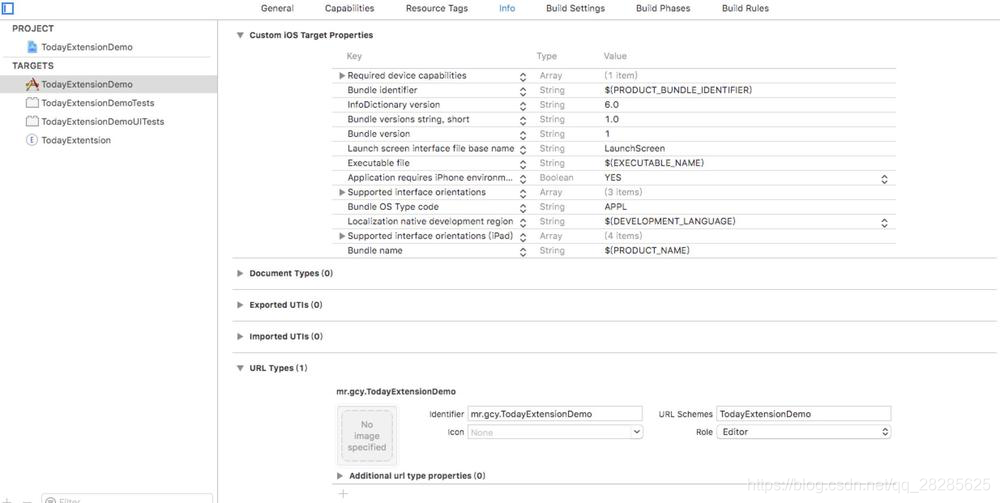Switch to the General tab
The height and width of the screenshot is (503, 1000).
tap(277, 8)
